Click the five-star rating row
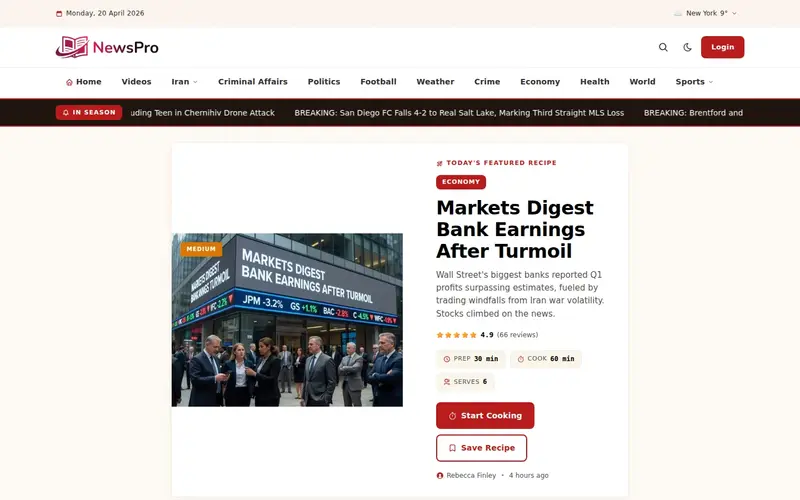 [x=456, y=335]
